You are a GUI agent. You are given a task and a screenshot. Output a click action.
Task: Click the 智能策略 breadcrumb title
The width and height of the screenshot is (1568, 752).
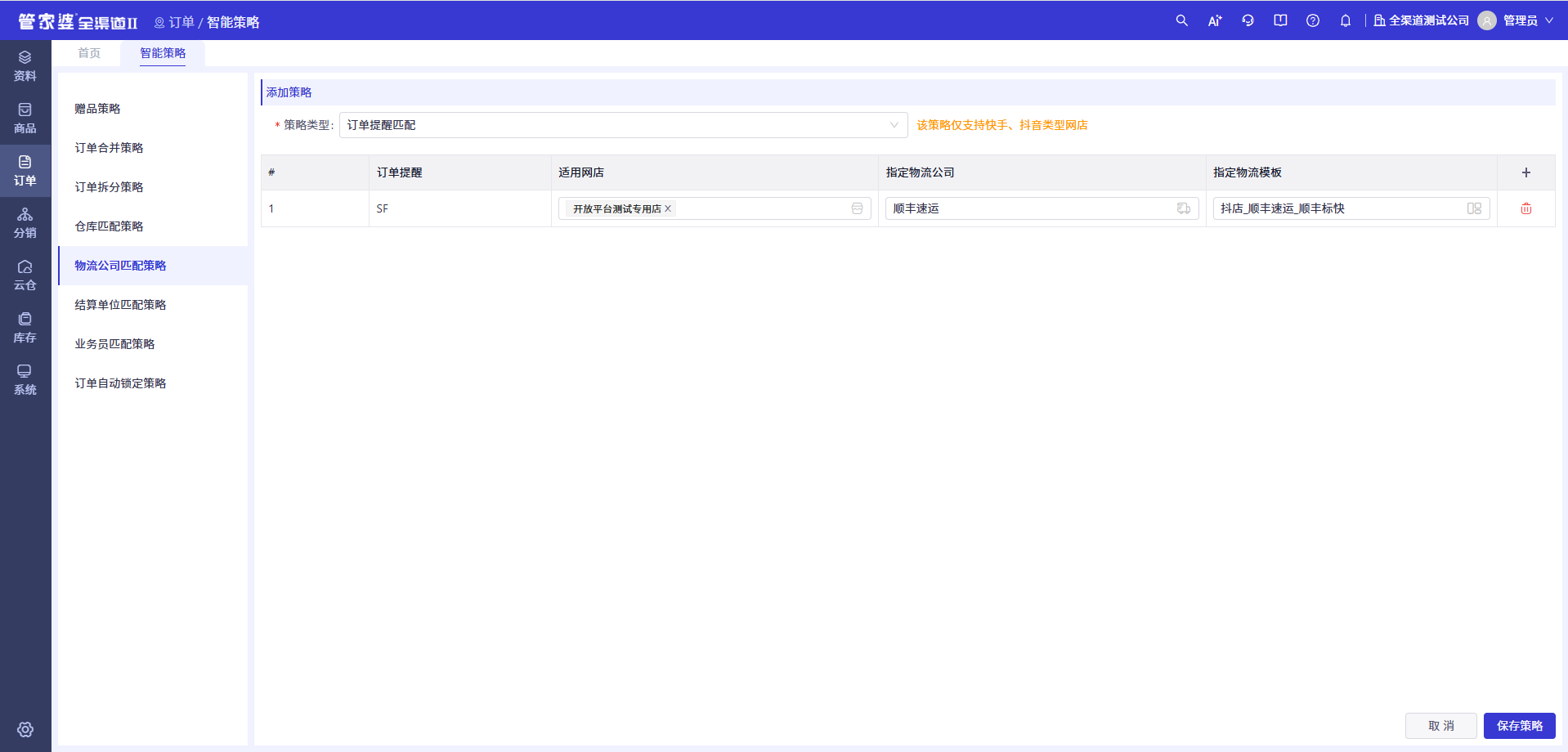tap(233, 22)
